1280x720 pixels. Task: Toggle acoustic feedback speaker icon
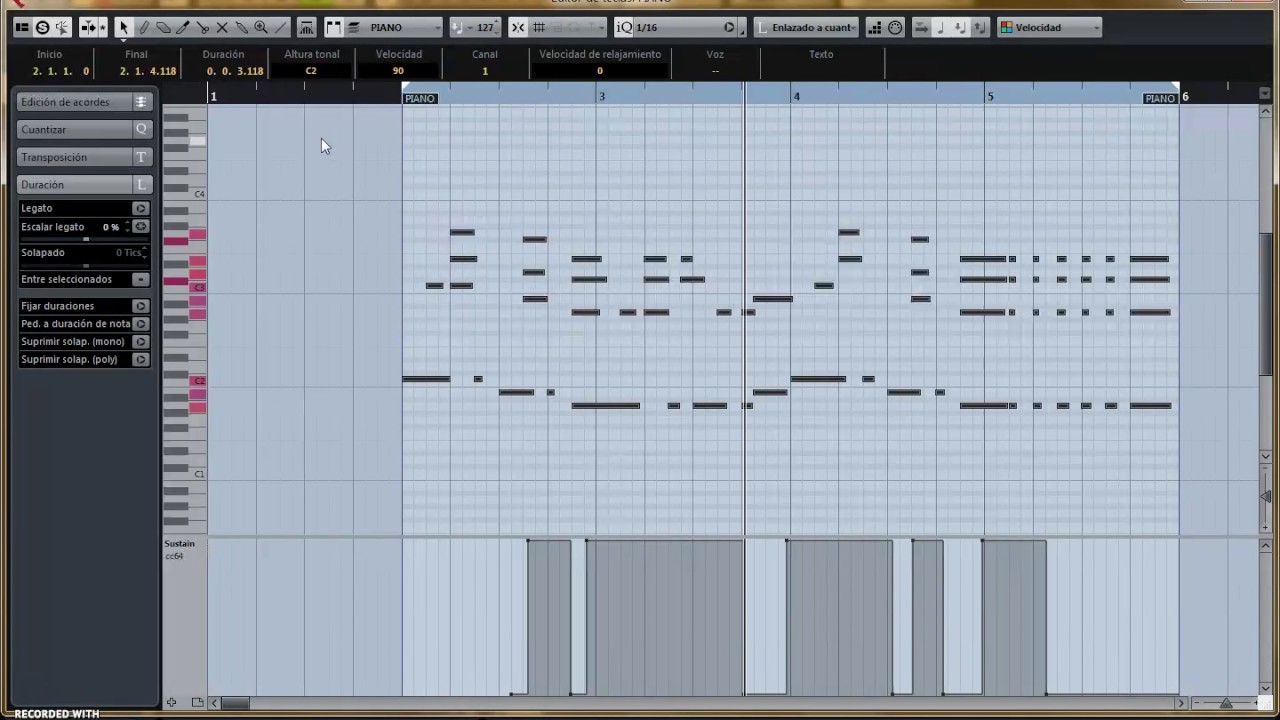point(62,27)
